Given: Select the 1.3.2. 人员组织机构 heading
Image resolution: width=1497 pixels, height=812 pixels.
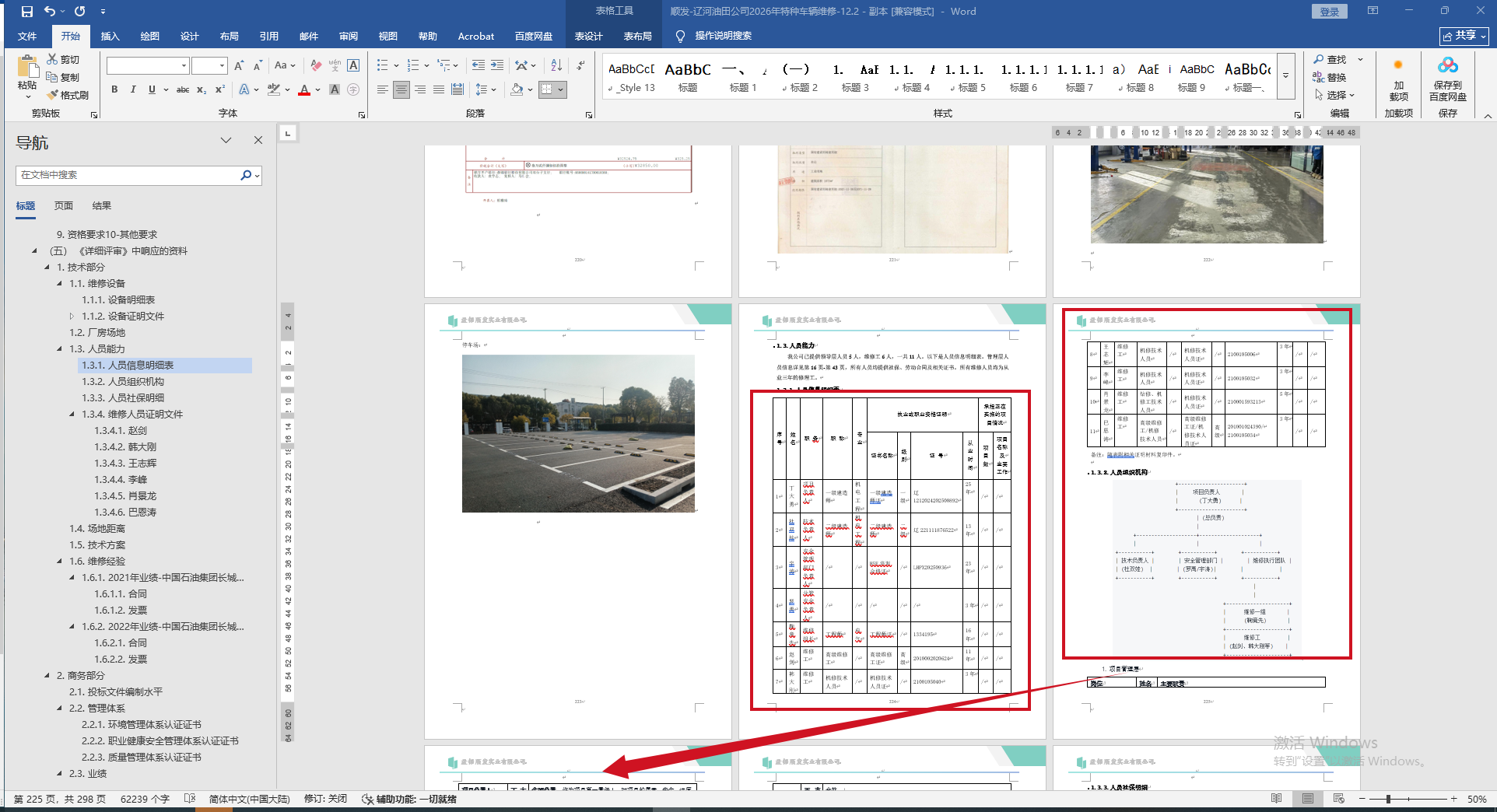Looking at the screenshot, I should point(123,382).
